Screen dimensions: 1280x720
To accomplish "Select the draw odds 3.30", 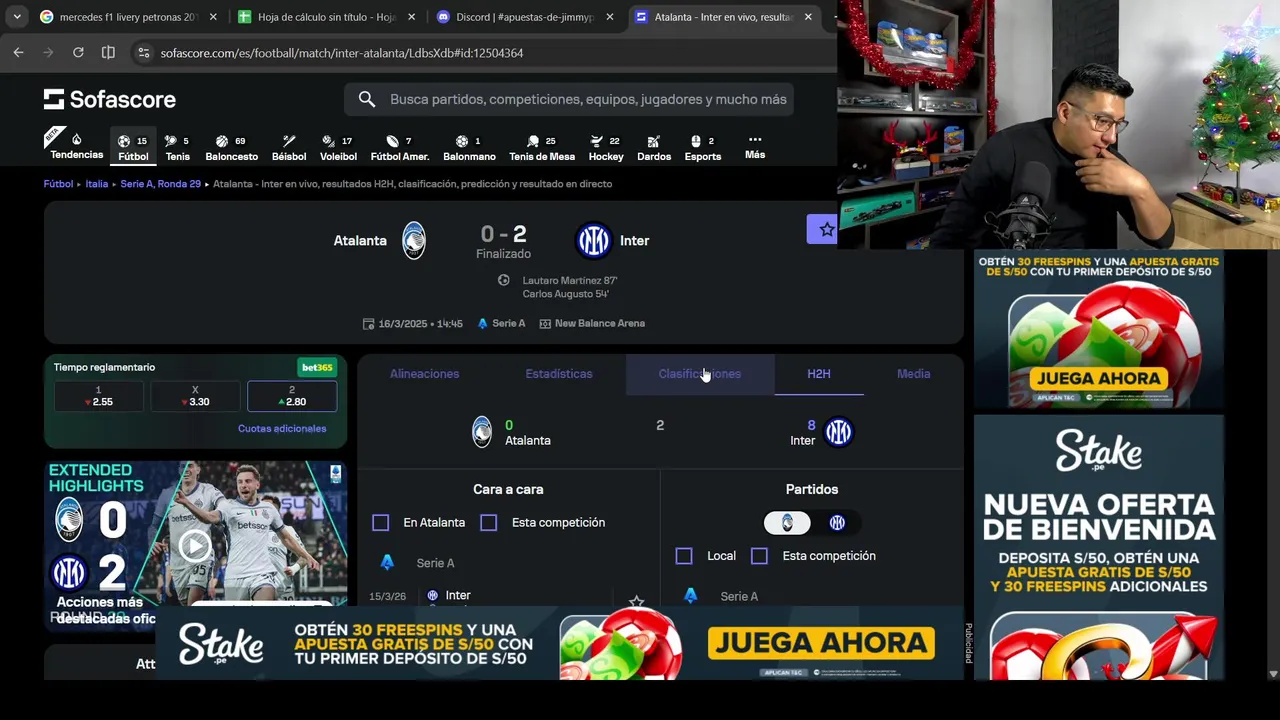I will pyautogui.click(x=195, y=396).
